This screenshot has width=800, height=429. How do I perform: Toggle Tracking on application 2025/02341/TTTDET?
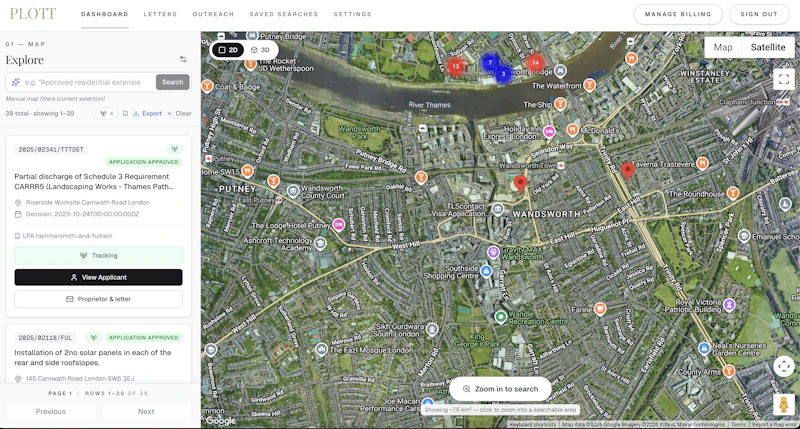coord(98,256)
